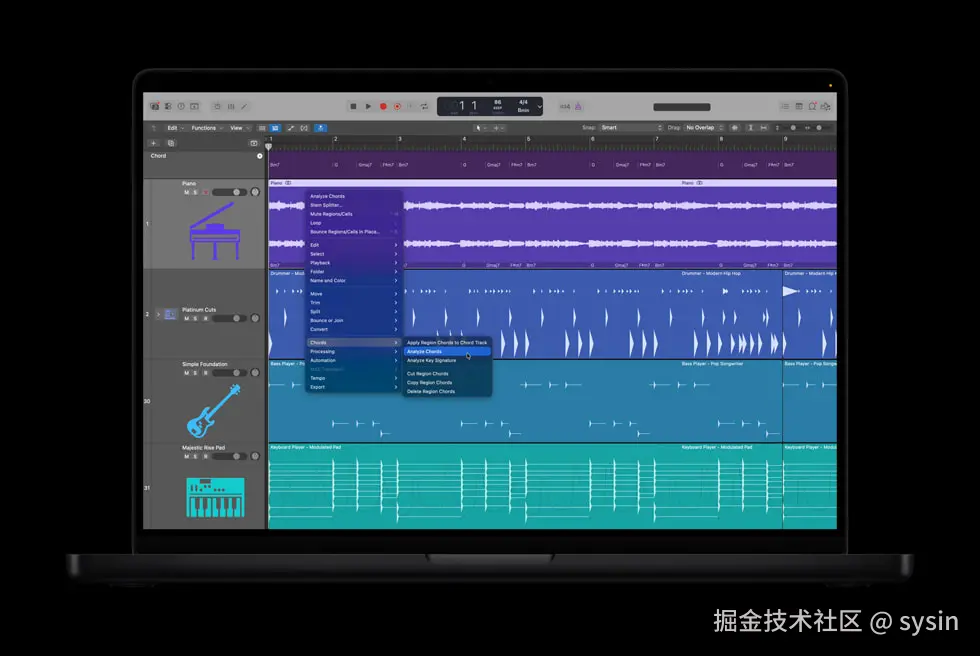Viewport: 980px width, 656px height.
Task: Solo the Majestic Rise Pad track
Action: [195, 457]
